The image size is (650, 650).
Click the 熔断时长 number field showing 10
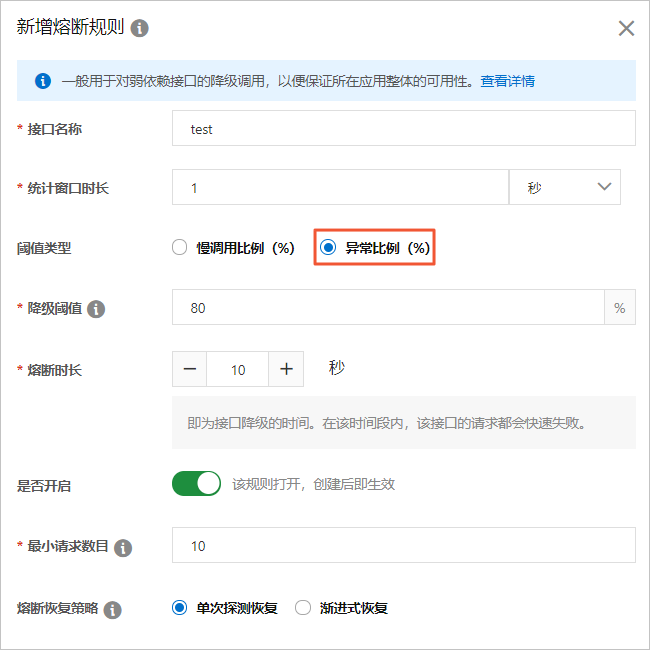(238, 369)
